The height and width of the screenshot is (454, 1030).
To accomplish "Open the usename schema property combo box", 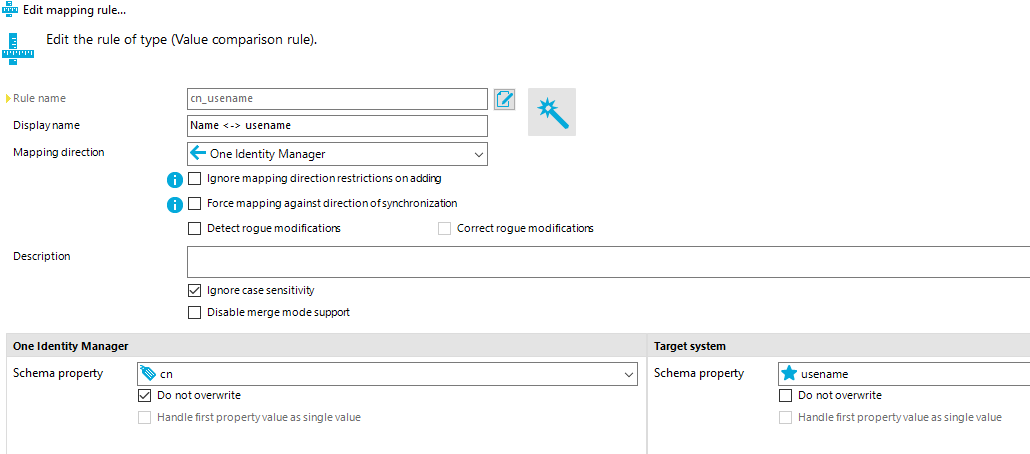I will pyautogui.click(x=904, y=374).
